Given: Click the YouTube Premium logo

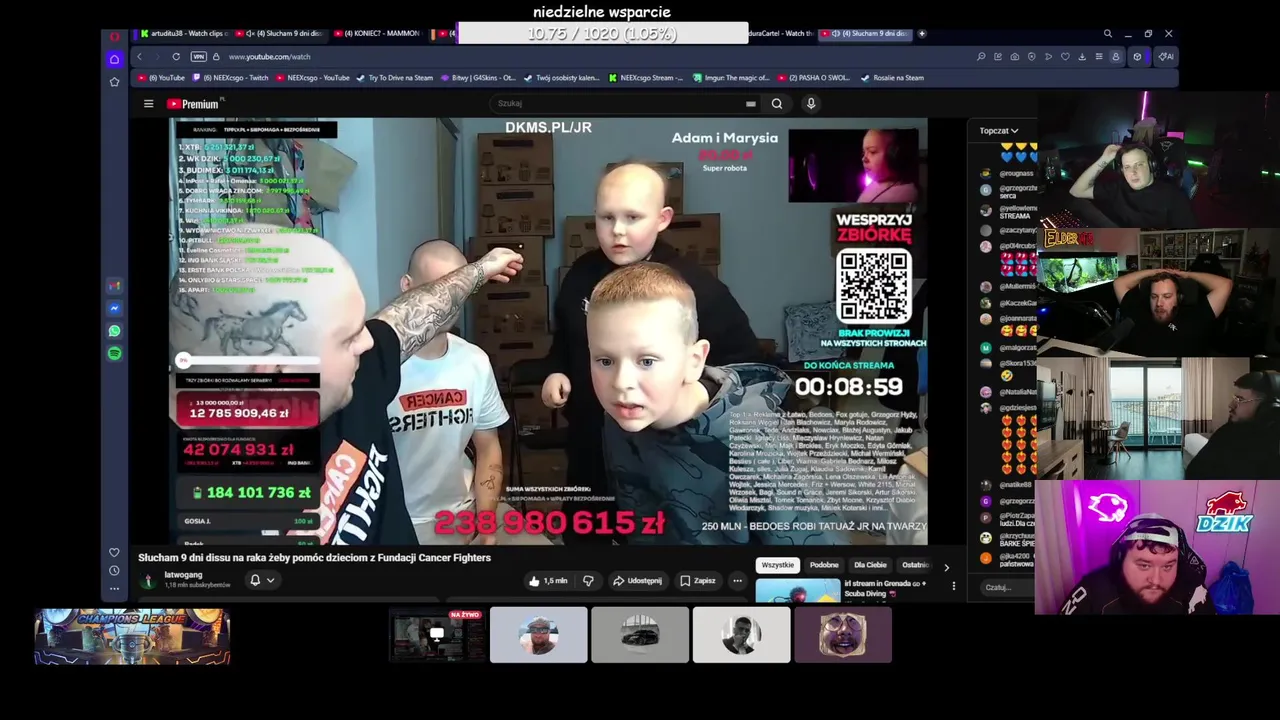Looking at the screenshot, I should (x=193, y=104).
